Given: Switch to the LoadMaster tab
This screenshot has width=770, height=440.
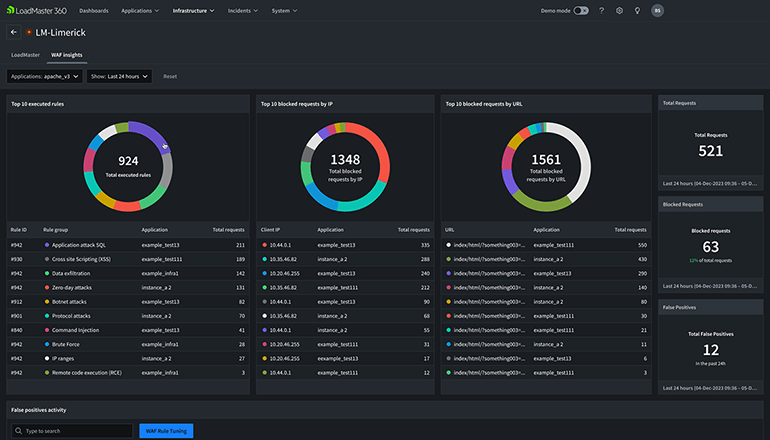Looking at the screenshot, I should coord(25,55).
